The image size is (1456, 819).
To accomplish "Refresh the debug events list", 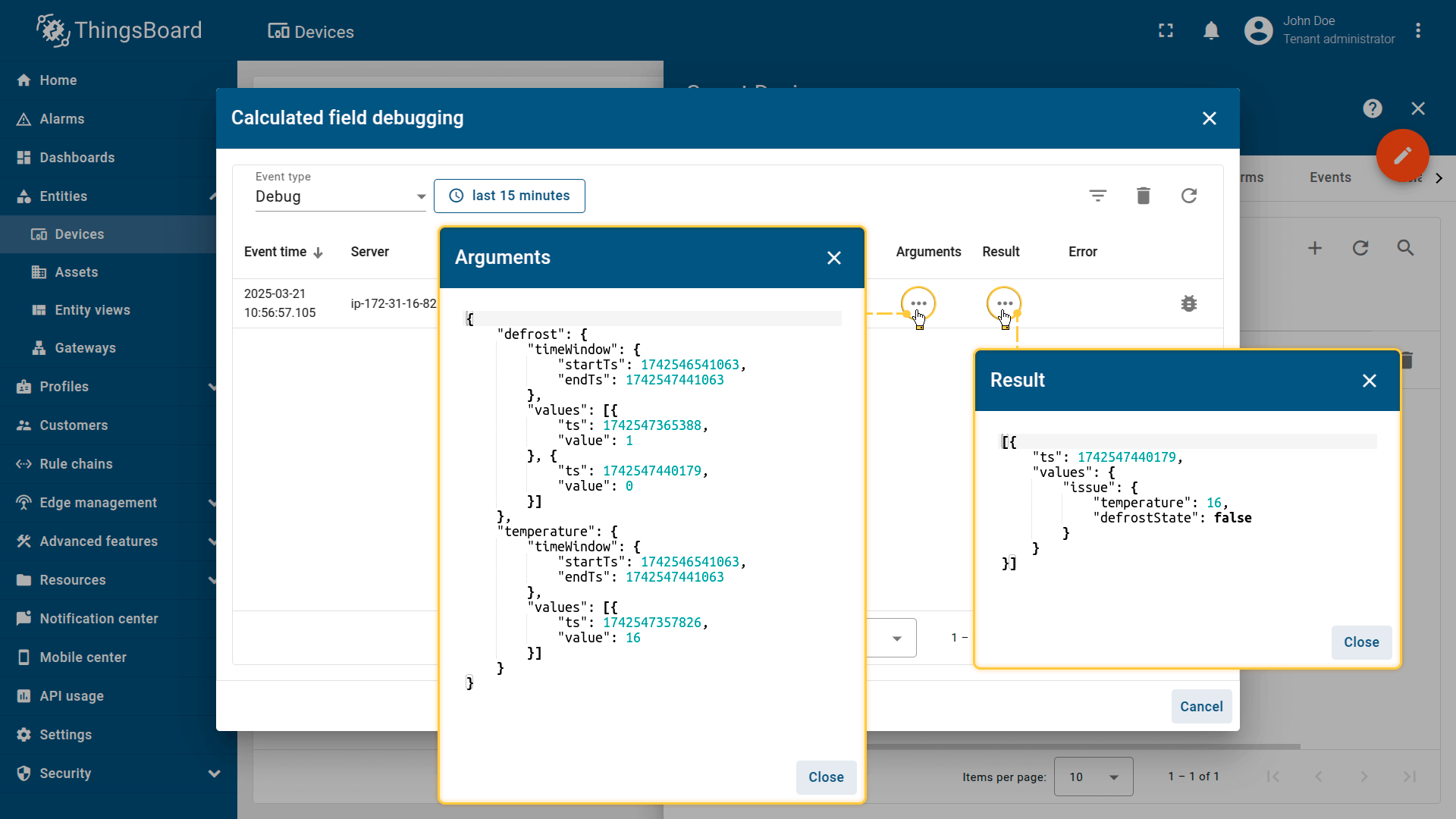I will [x=1188, y=196].
